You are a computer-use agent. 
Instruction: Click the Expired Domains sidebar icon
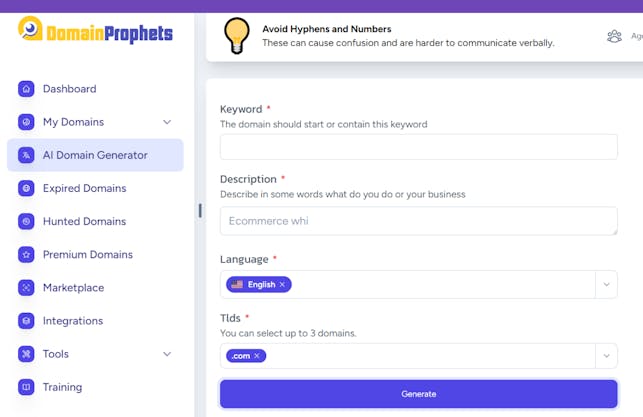coord(26,188)
